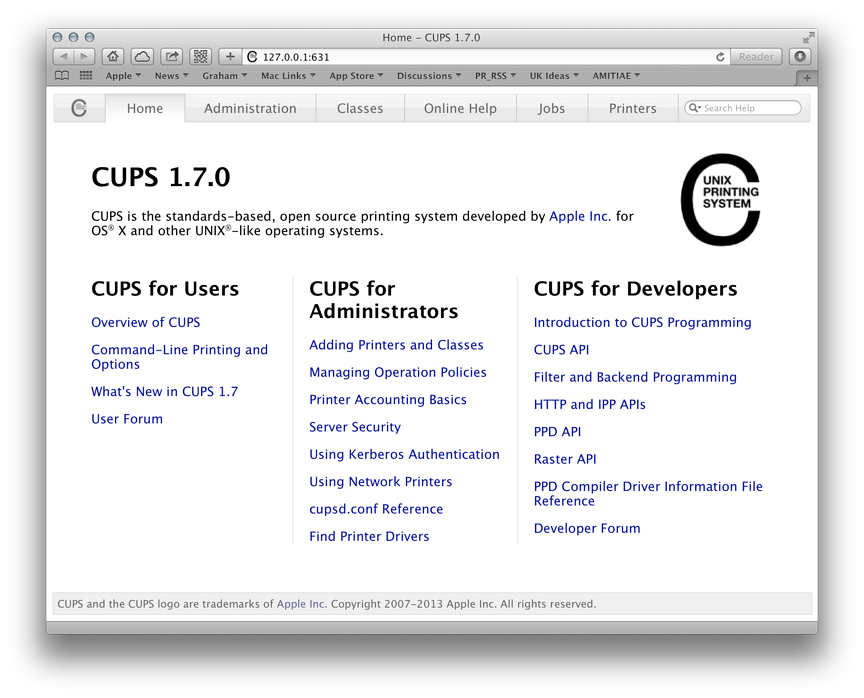The width and height of the screenshot is (864, 698).
Task: Go forward with the Safari forward arrow
Action: [84, 56]
